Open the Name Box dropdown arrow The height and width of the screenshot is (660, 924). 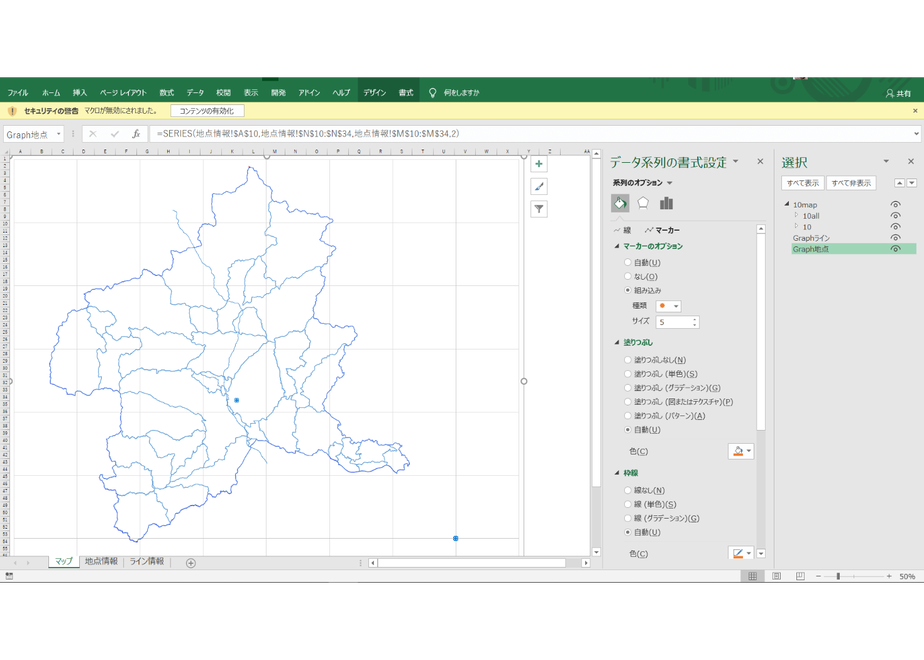(58, 134)
